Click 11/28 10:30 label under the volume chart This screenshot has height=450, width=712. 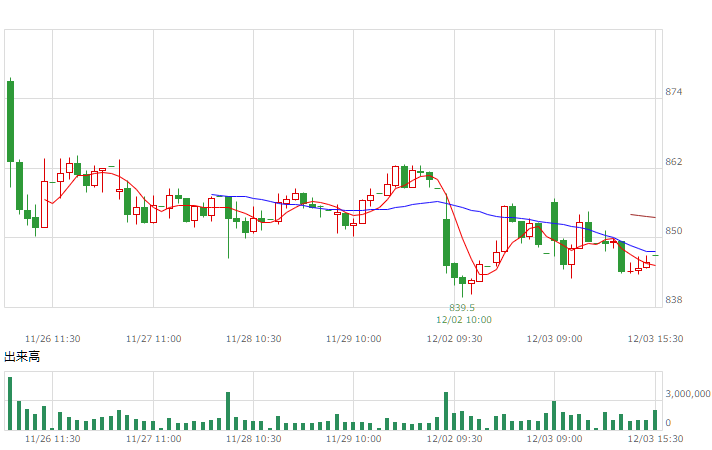click(x=253, y=439)
